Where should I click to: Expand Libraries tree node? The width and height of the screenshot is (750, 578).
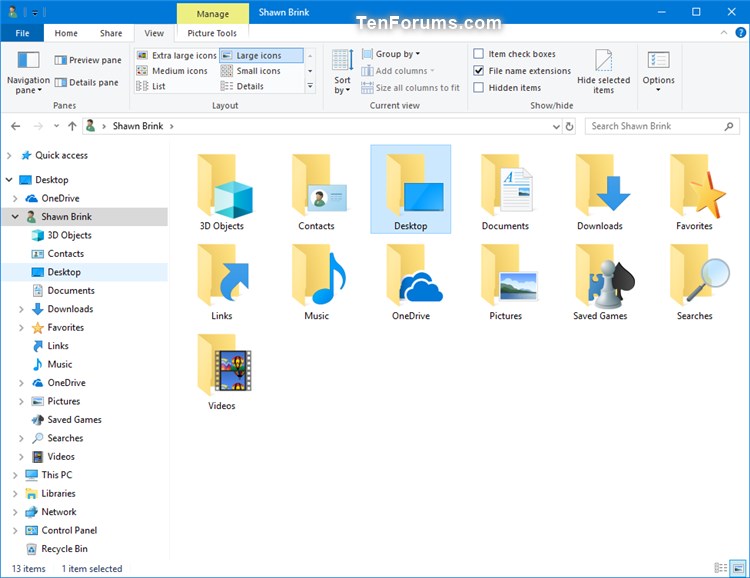click(x=15, y=493)
